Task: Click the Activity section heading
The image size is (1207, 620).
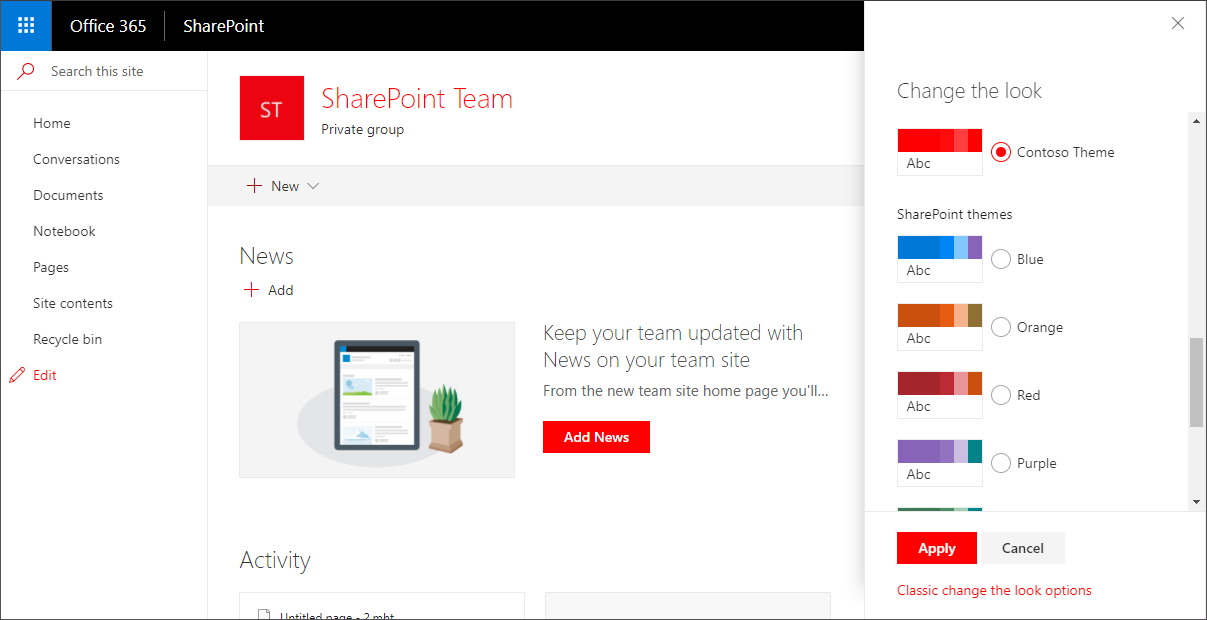Action: 275,560
